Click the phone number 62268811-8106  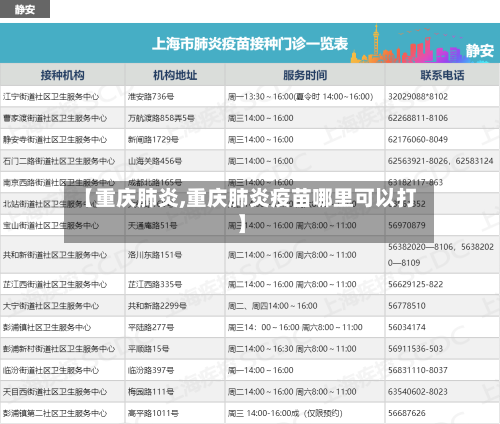pyautogui.click(x=418, y=118)
